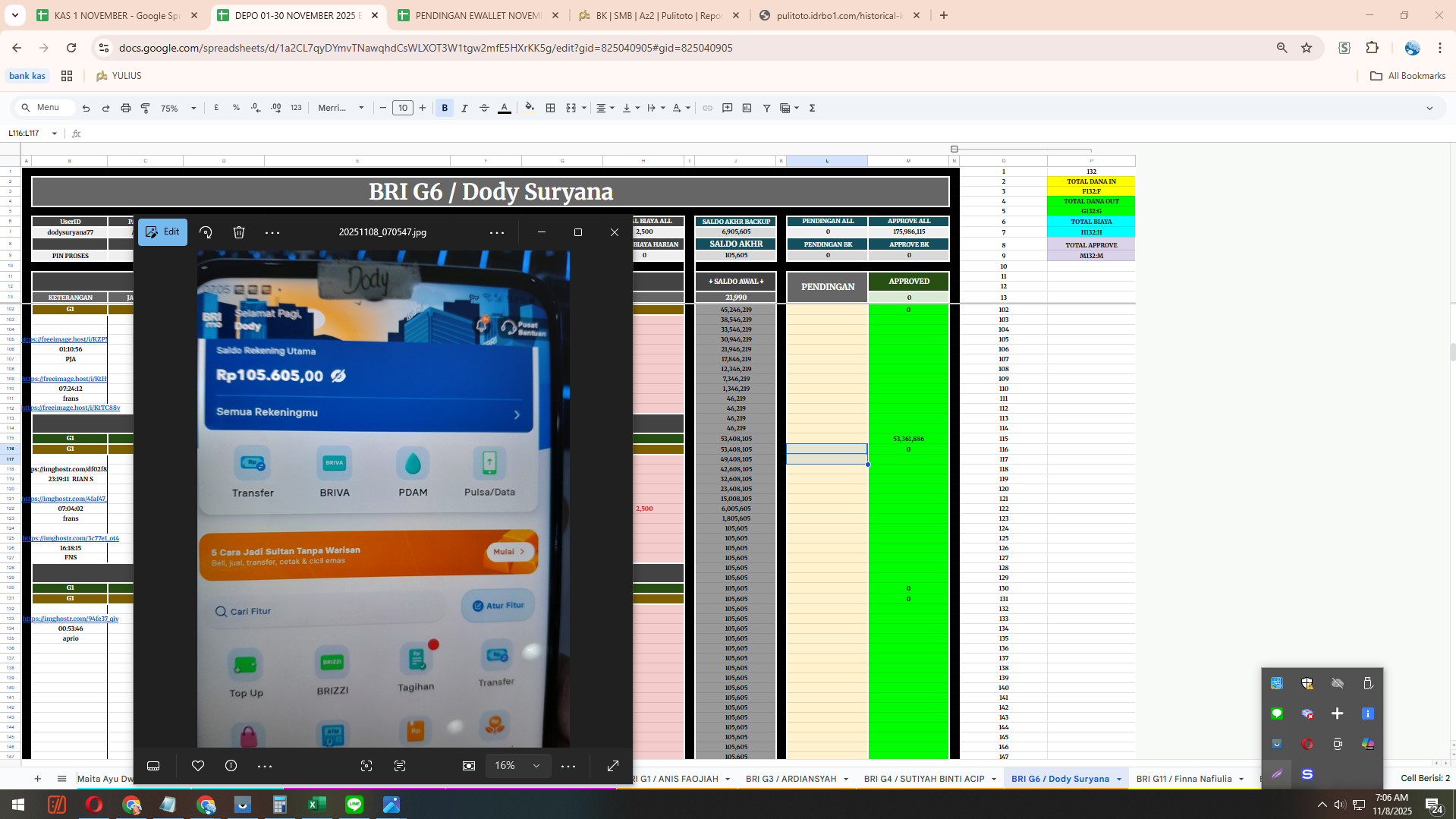Image resolution: width=1456 pixels, height=819 pixels.
Task: Delete the photo with trash icon
Action: [239, 232]
